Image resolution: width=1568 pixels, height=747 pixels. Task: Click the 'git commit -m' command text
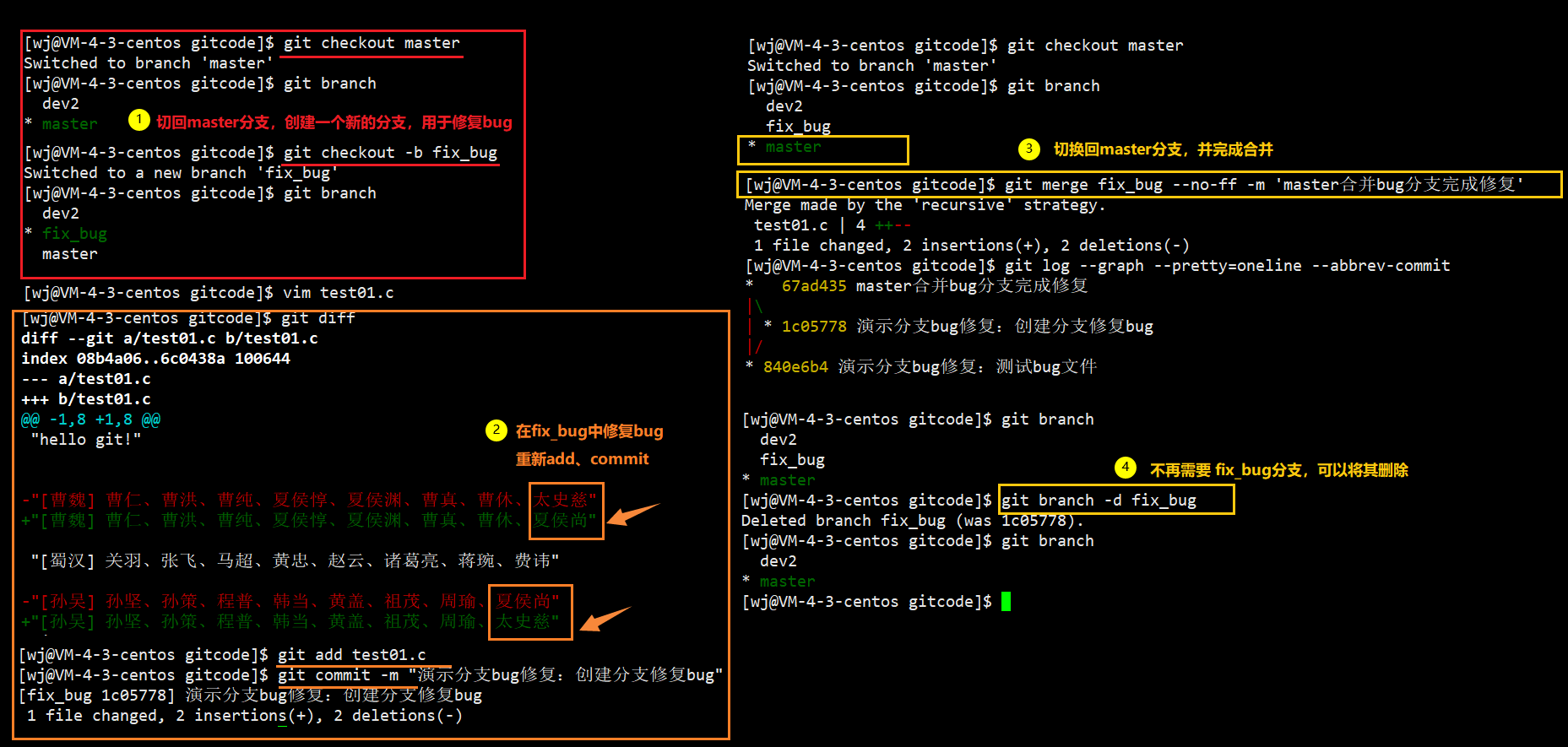click(338, 675)
